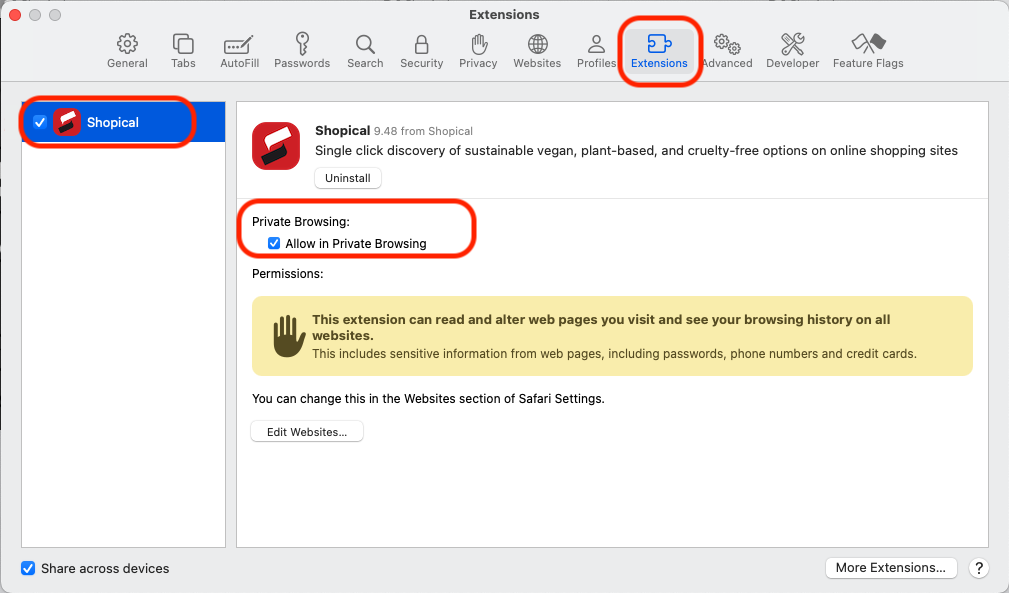
Task: Click the '9.48 from Shopical' version text
Action: (423, 131)
